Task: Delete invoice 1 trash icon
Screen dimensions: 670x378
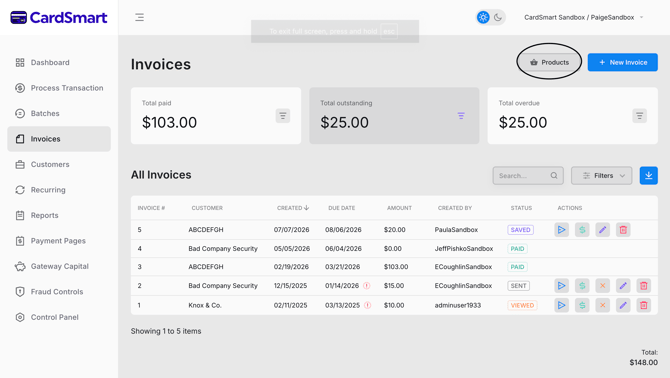Action: [644, 305]
